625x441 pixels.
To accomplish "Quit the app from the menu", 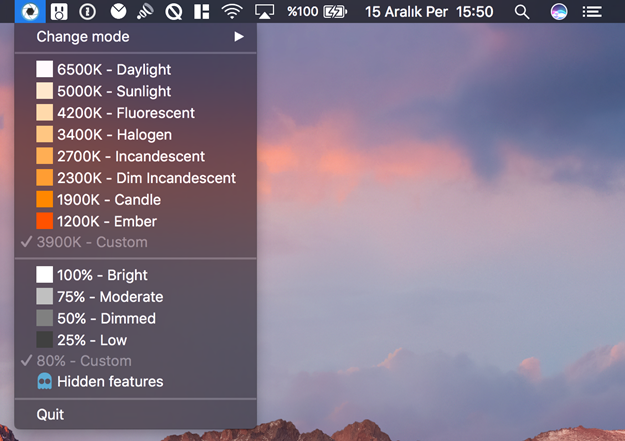I will pos(50,414).
